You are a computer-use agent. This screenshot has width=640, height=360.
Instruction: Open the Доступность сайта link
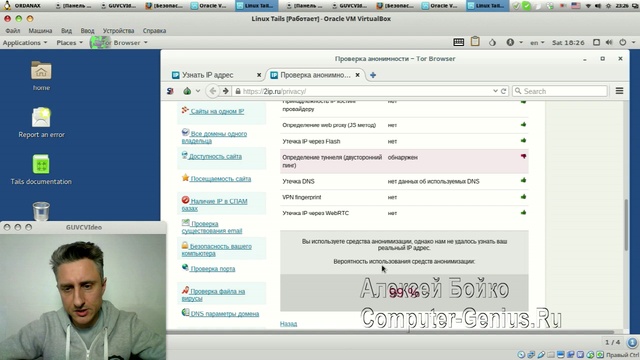[215, 156]
